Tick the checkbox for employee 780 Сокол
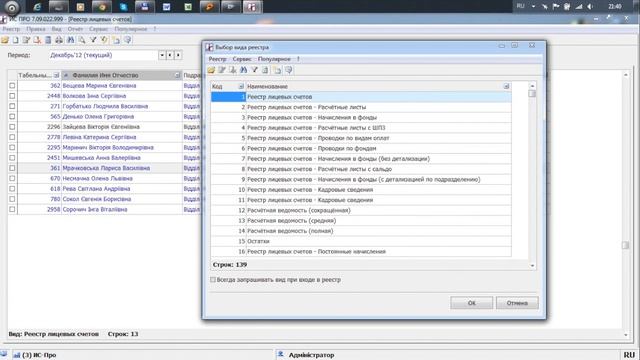 tap(12, 199)
